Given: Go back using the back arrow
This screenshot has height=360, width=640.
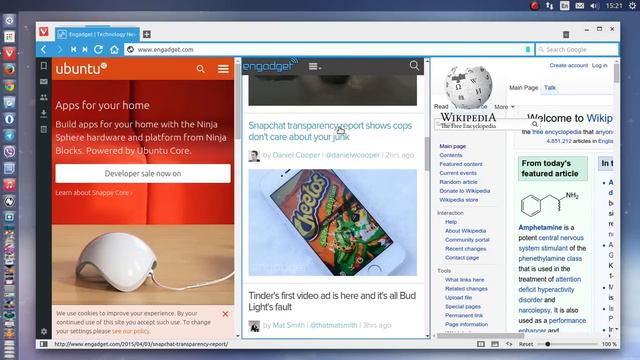Looking at the screenshot, I should (44, 49).
